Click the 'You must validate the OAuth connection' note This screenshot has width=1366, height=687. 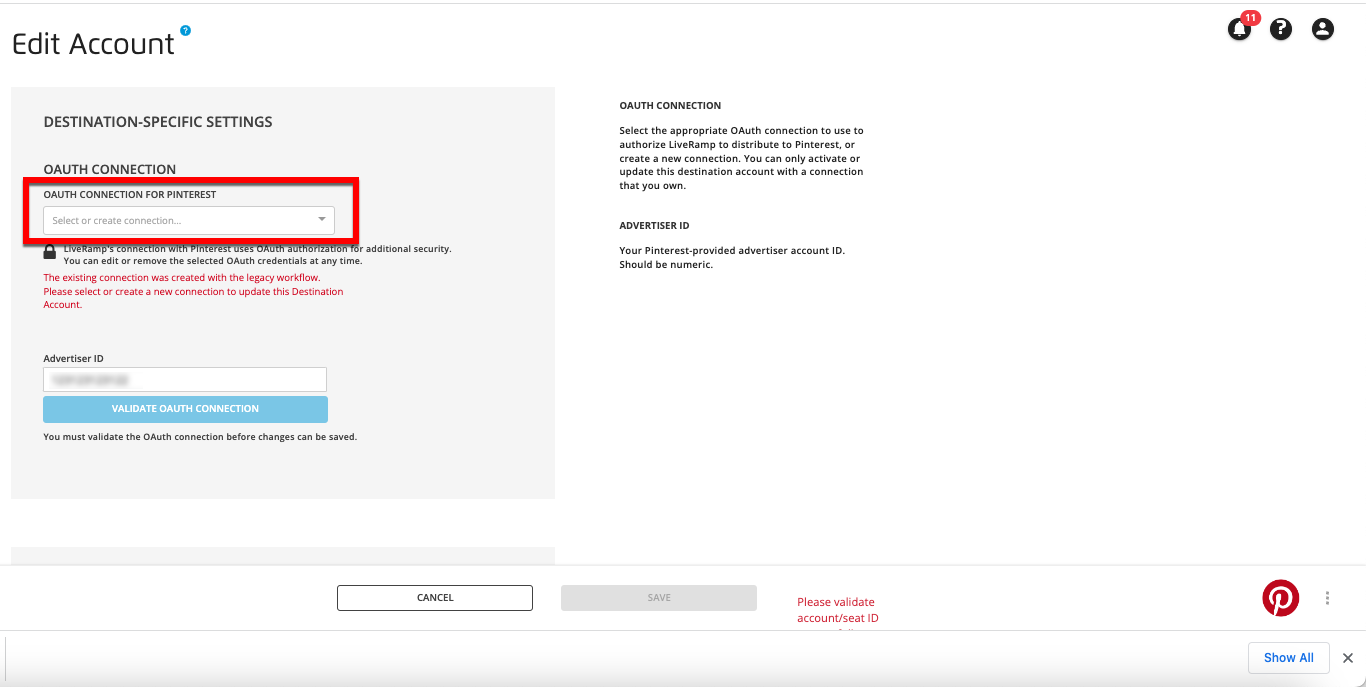click(200, 437)
